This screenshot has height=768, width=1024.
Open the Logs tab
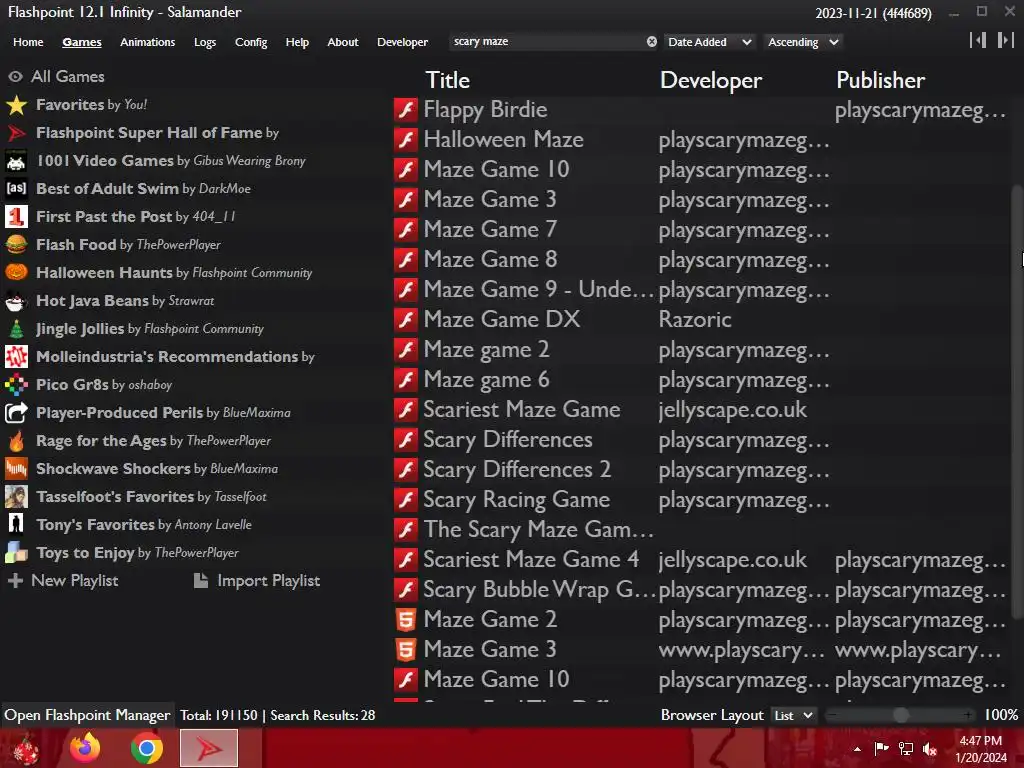tap(205, 42)
